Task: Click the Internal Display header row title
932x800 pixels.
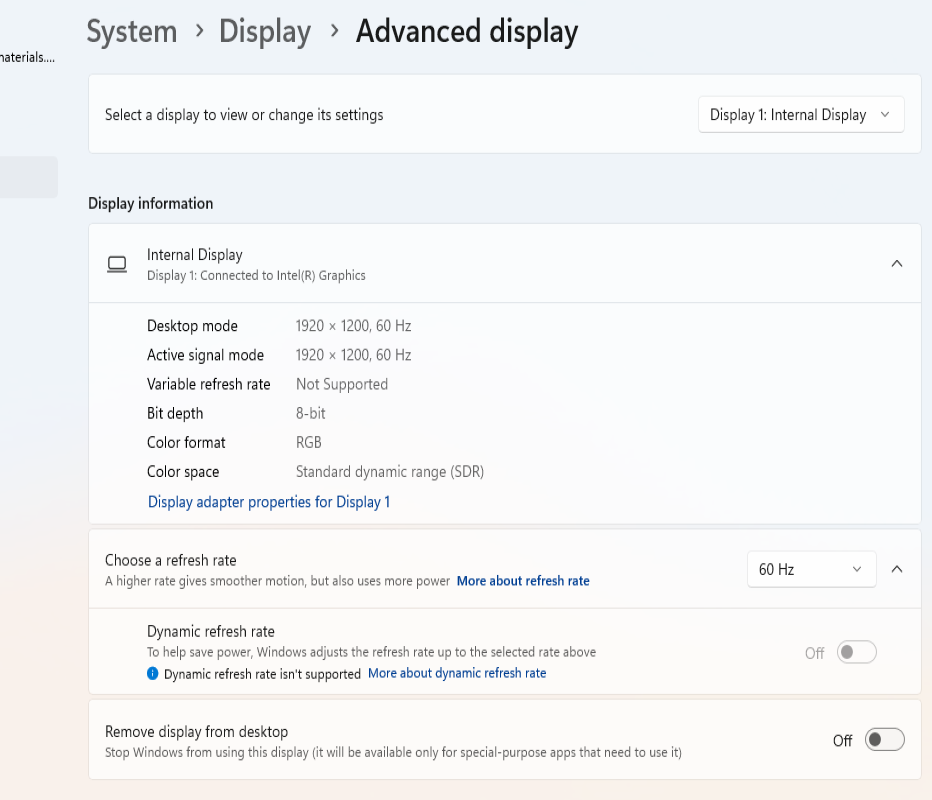Action: [194, 254]
